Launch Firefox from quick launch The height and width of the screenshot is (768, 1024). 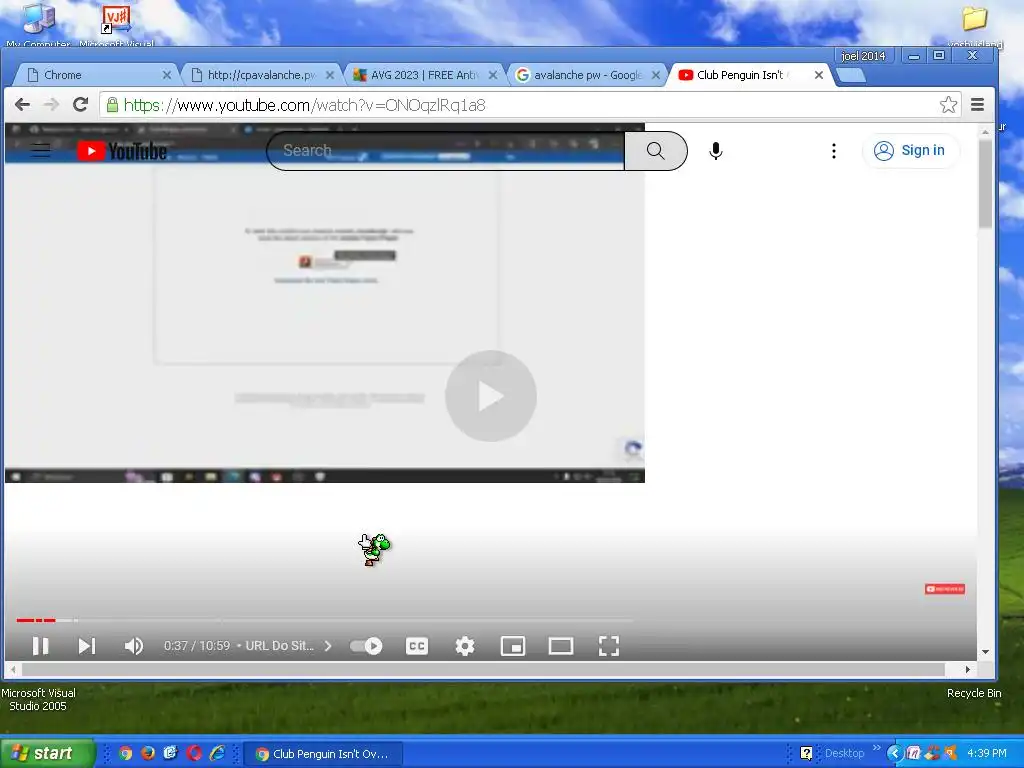pyautogui.click(x=148, y=753)
